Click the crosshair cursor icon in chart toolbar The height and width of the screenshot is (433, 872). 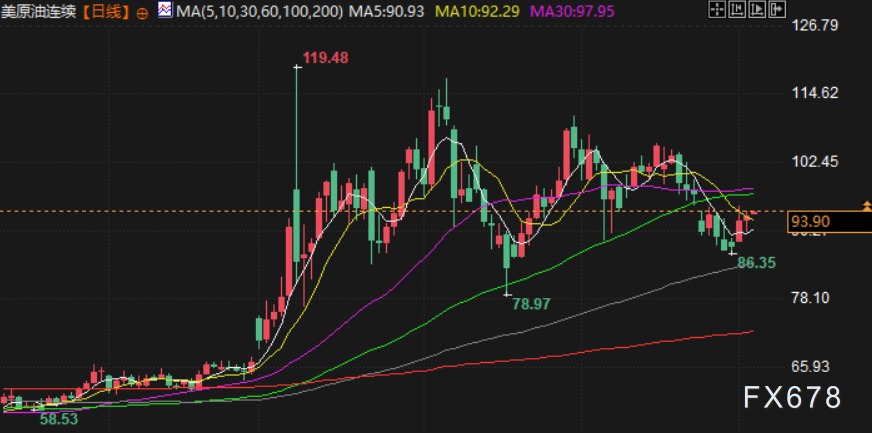pos(717,9)
